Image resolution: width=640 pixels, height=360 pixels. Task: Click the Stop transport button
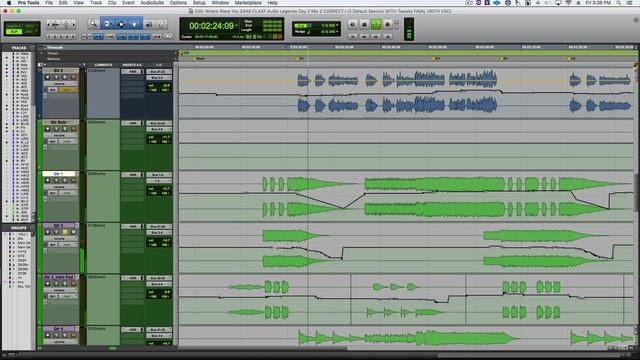tap(364, 24)
